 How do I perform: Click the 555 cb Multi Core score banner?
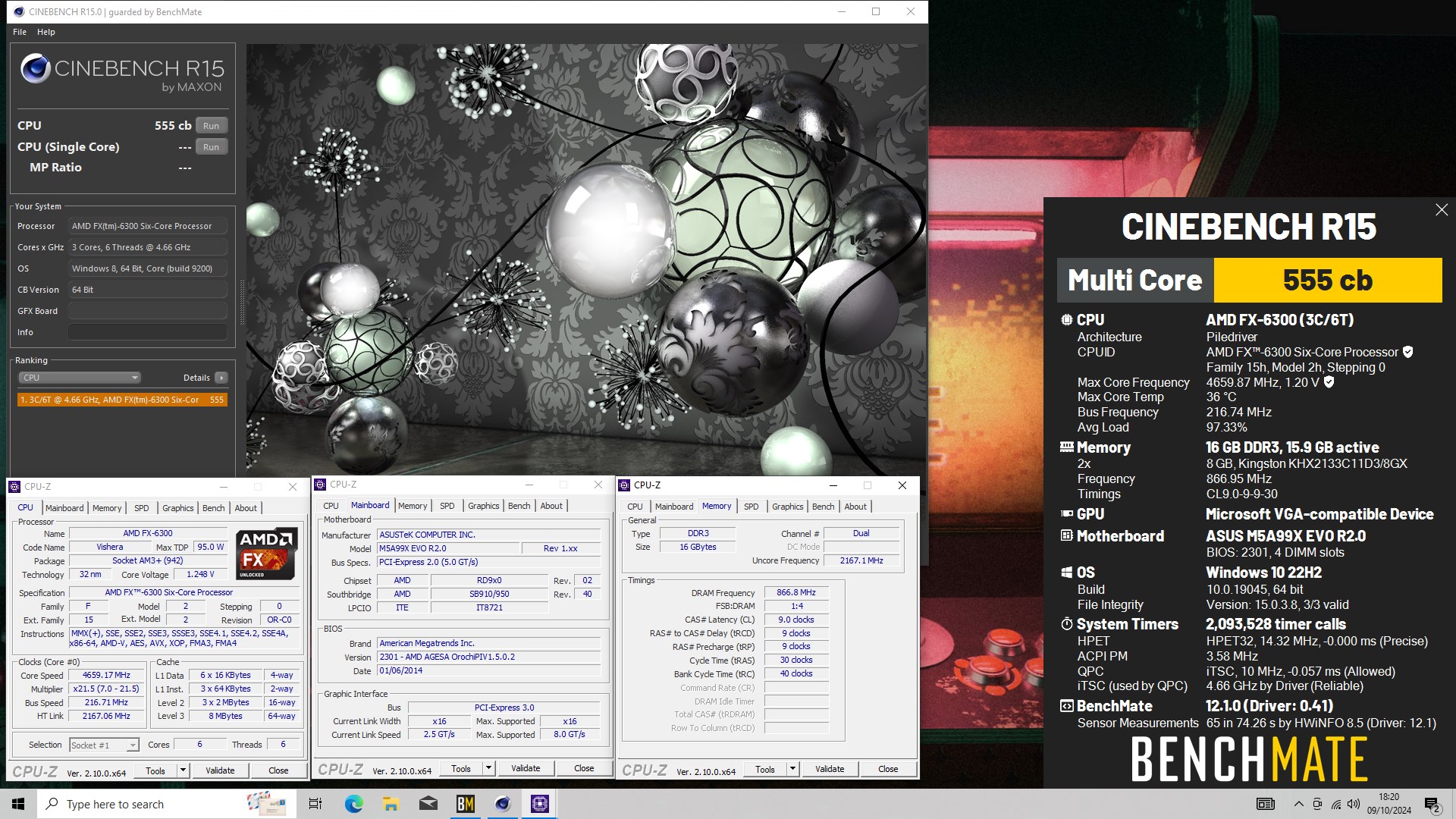point(1328,281)
